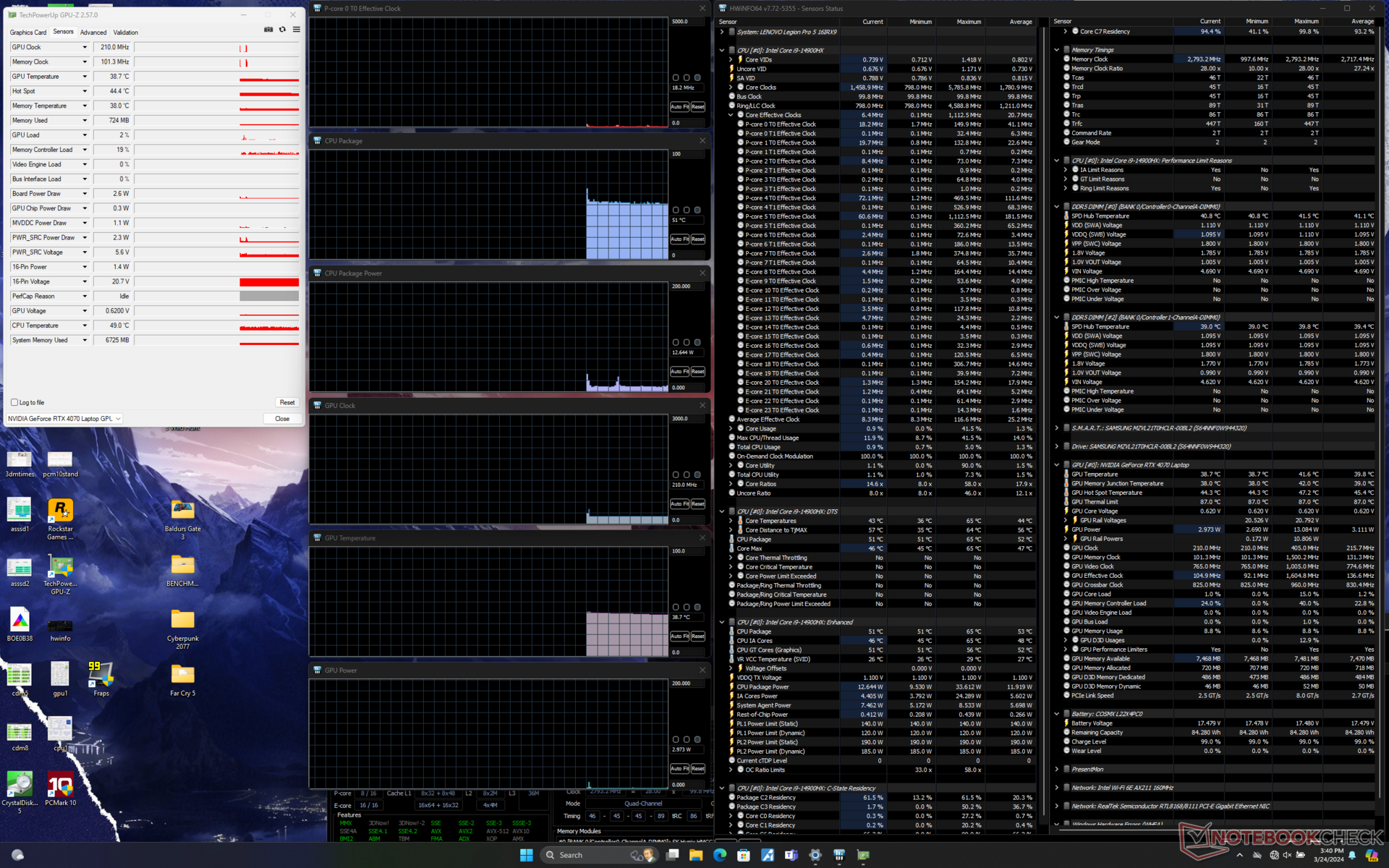Enable the Log to file checkbox
This screenshot has height=868, width=1389.
pyautogui.click(x=14, y=402)
